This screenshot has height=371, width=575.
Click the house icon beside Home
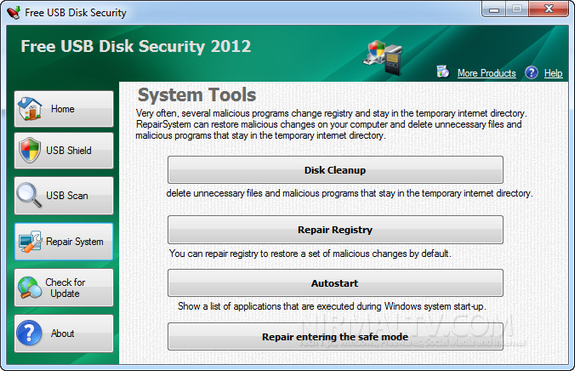click(29, 109)
